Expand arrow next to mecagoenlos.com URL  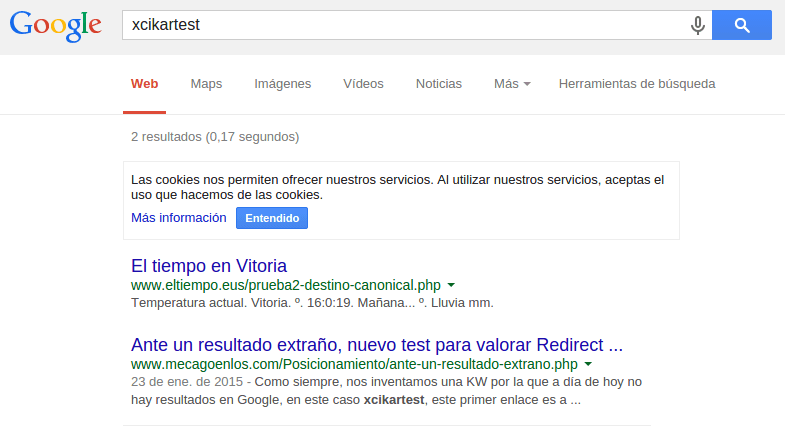pyautogui.click(x=588, y=364)
